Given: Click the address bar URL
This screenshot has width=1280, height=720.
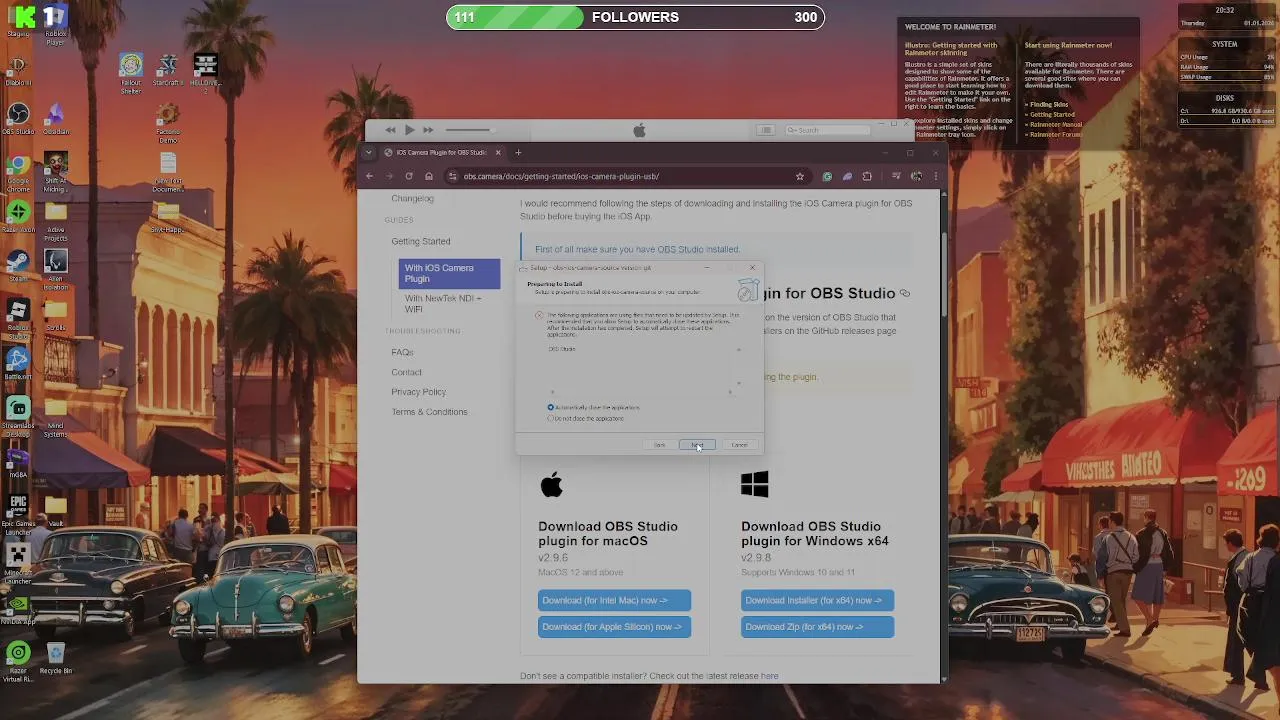Looking at the screenshot, I should click(x=561, y=176).
